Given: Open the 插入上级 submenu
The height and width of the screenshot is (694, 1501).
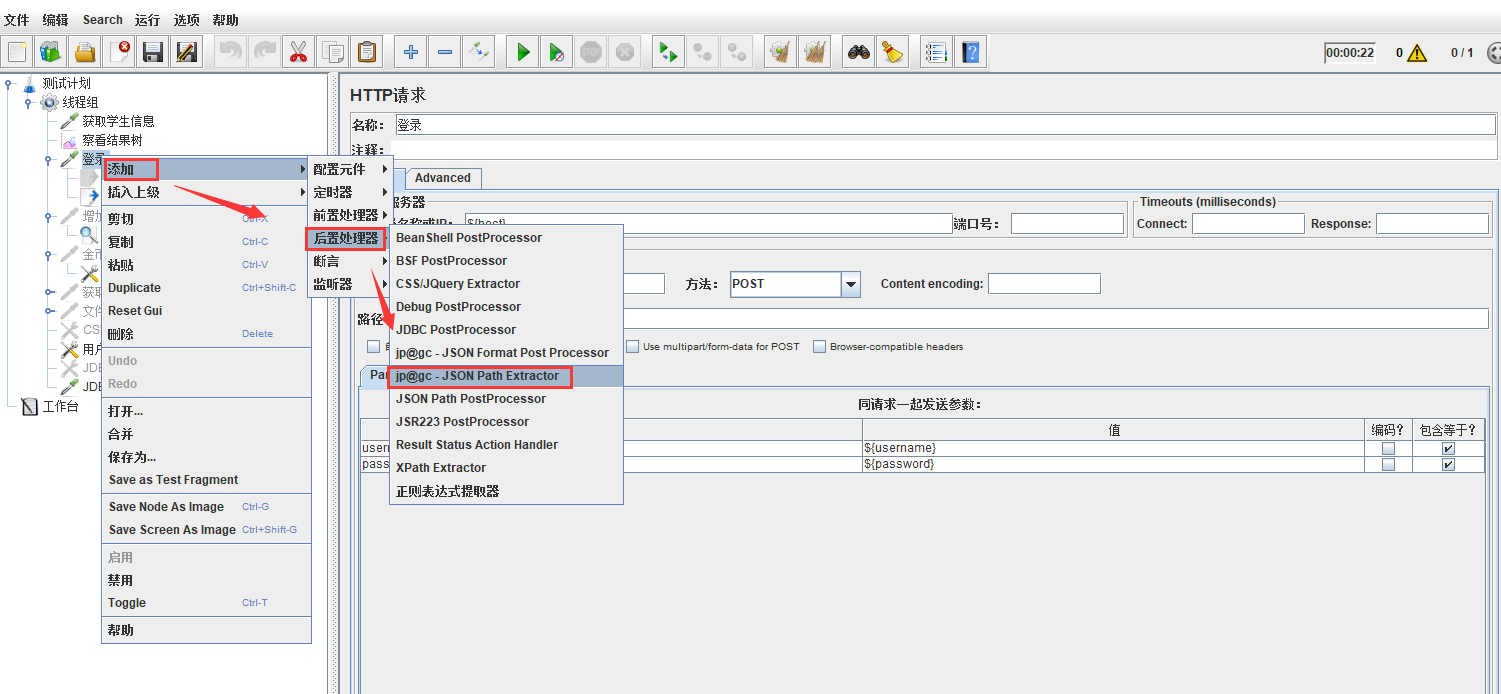Looking at the screenshot, I should pos(206,192).
